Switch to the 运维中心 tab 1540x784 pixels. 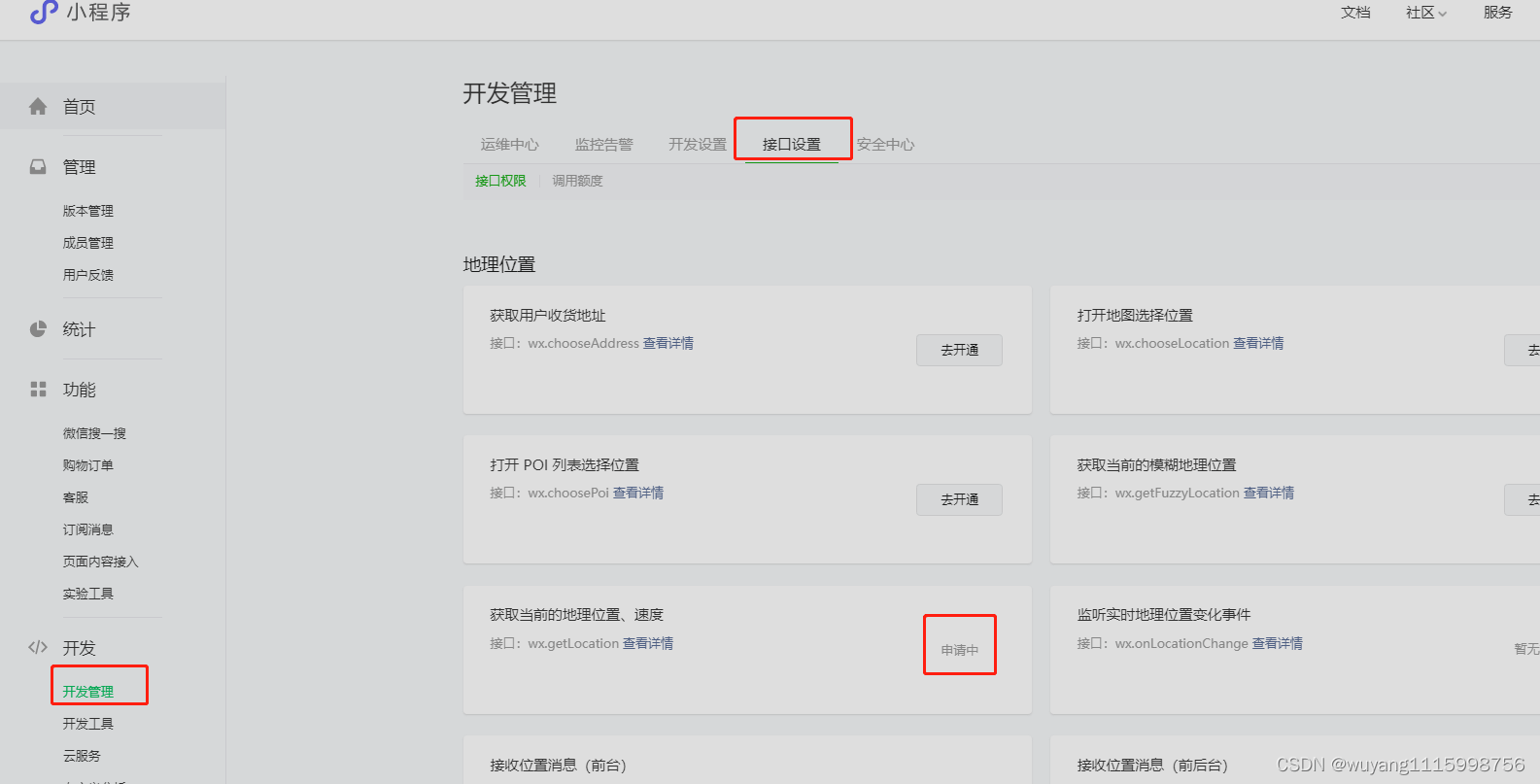point(509,145)
